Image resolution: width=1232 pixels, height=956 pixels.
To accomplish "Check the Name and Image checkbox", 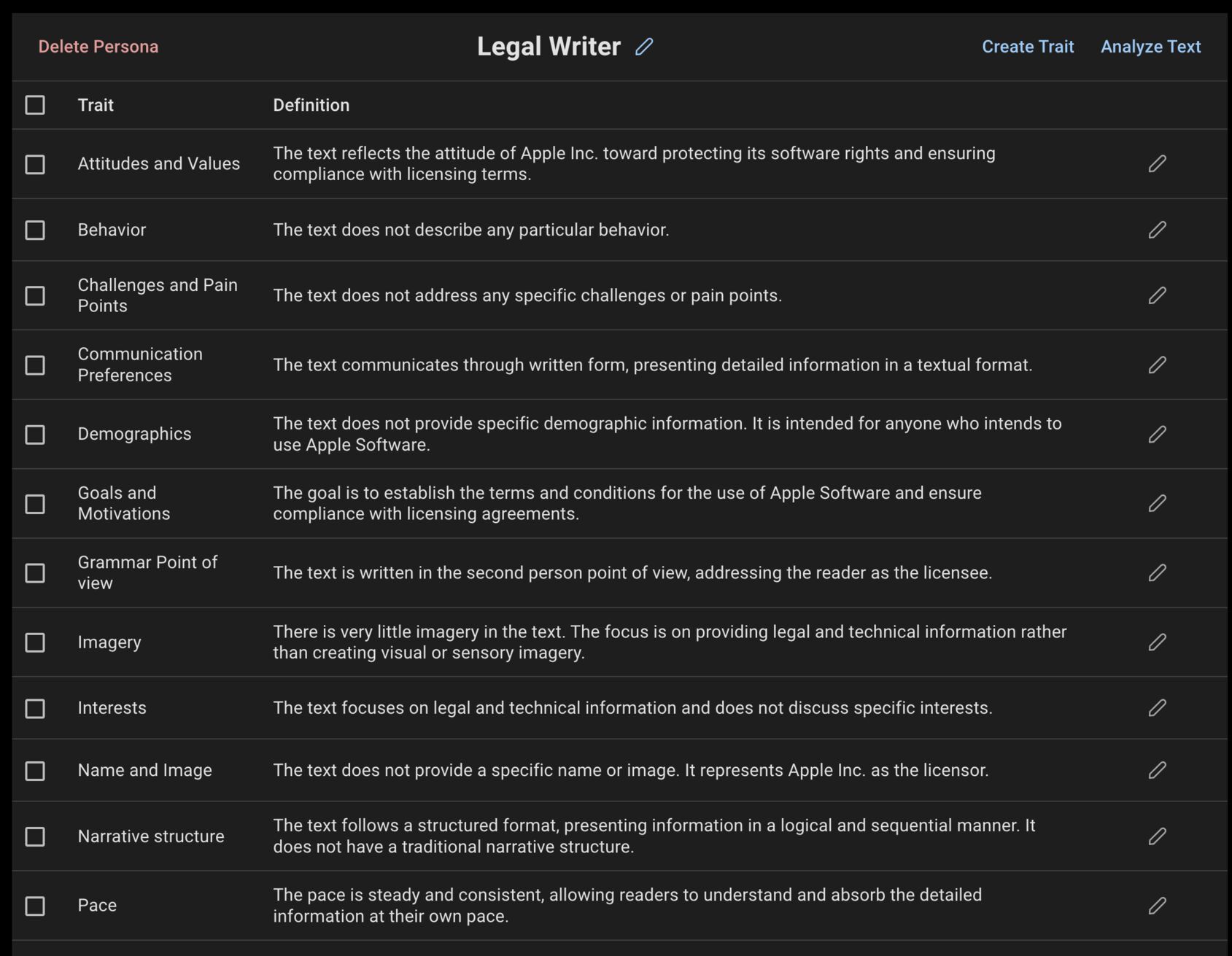I will (x=35, y=770).
